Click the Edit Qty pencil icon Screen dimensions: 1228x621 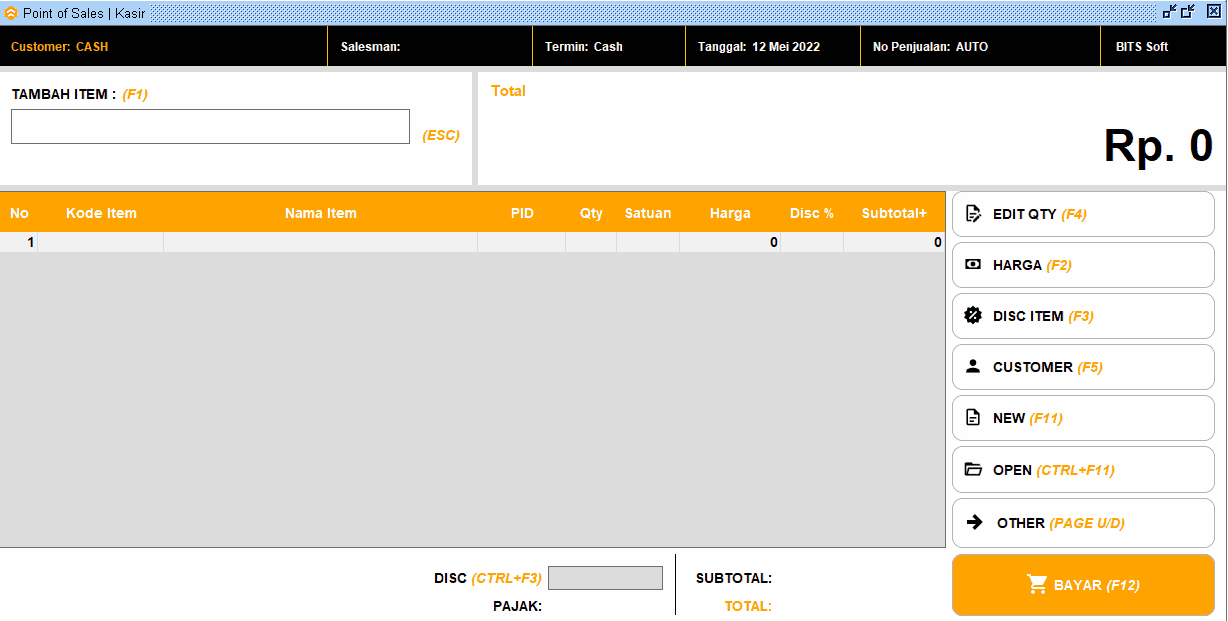click(x=973, y=214)
